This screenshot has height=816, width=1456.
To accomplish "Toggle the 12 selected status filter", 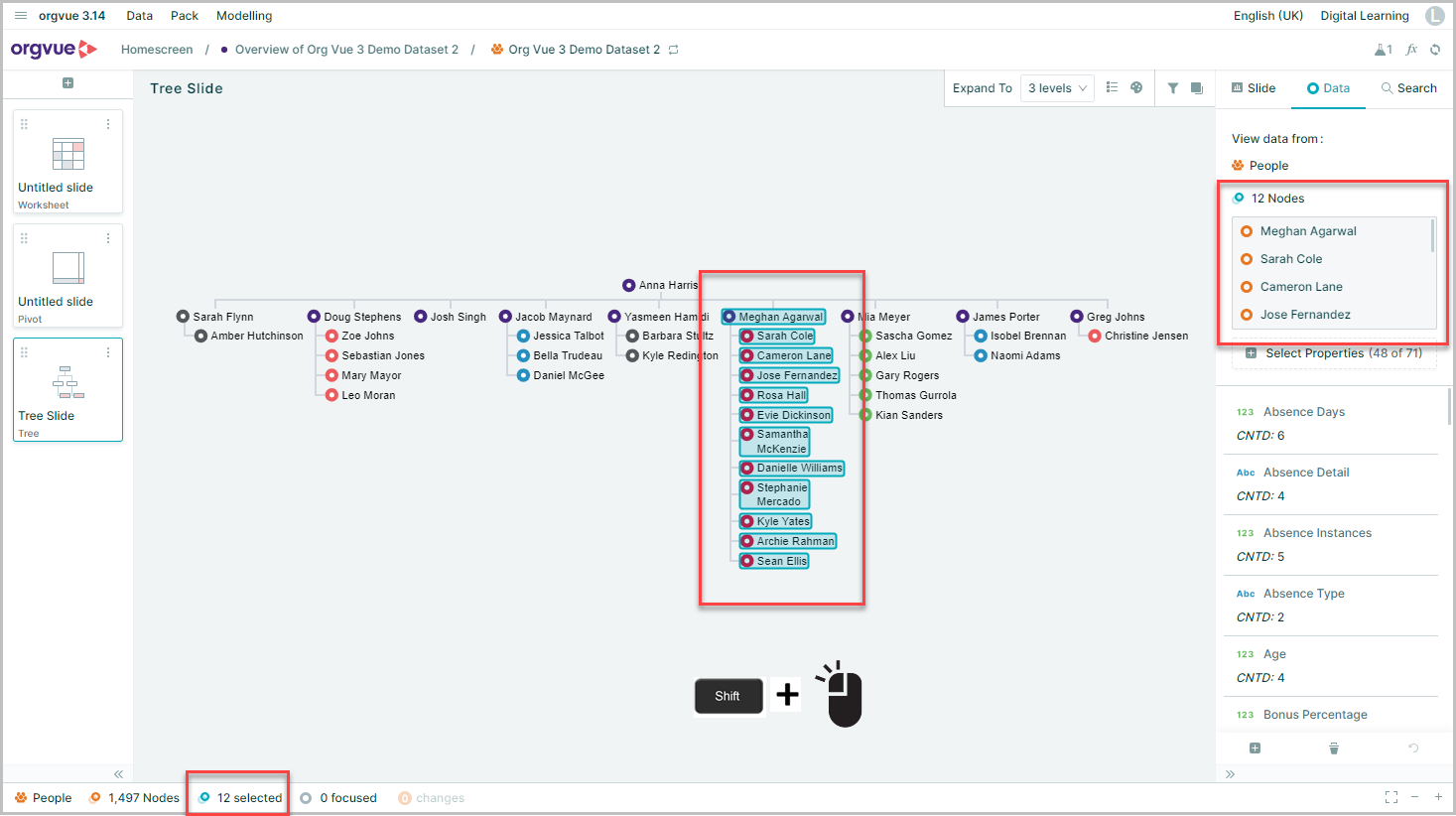I will 240,798.
